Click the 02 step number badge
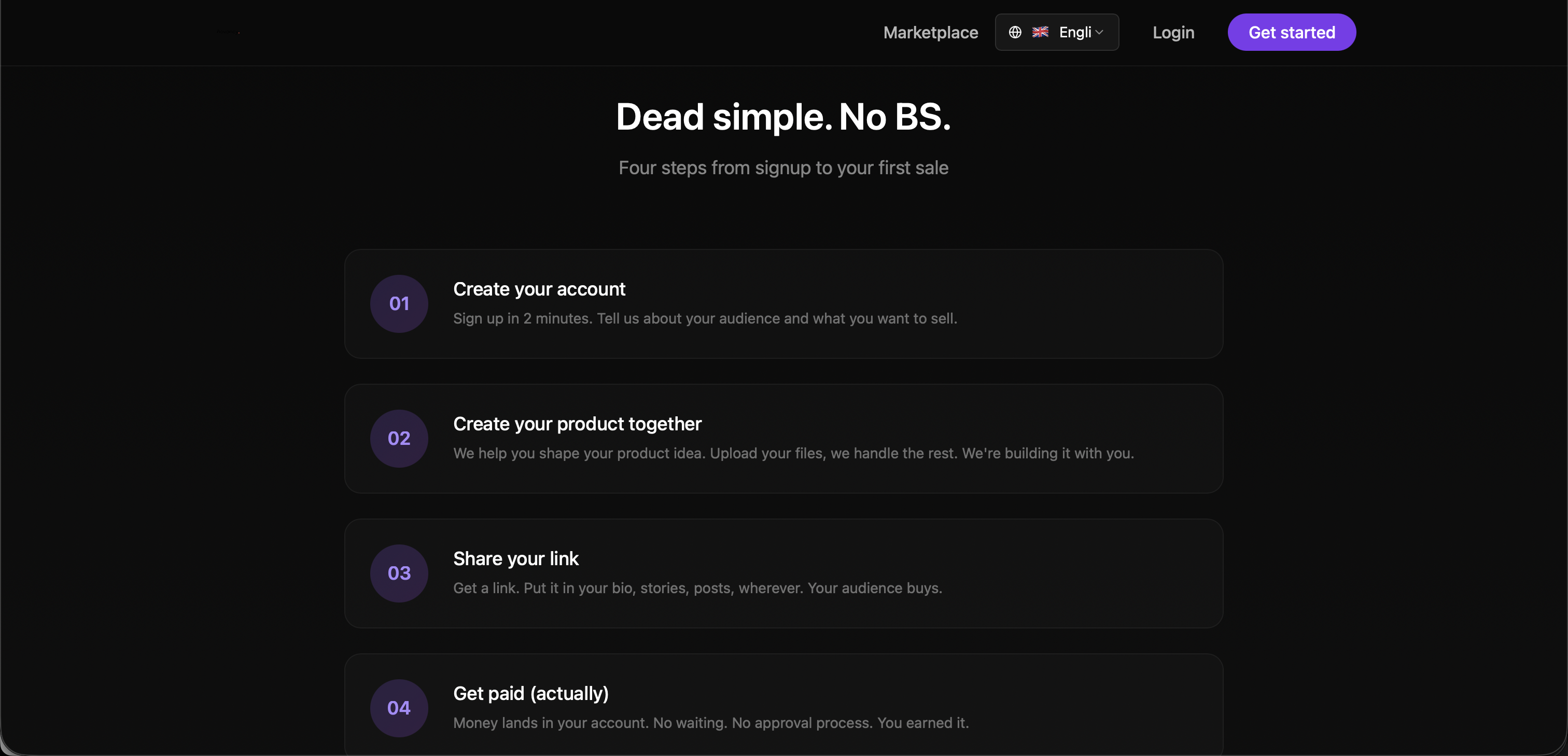1568x756 pixels. (x=399, y=438)
